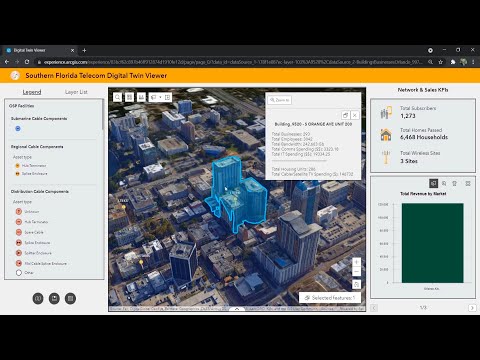Open browser extensions puzzle icon
This screenshot has height=360, width=480.
(453, 62)
